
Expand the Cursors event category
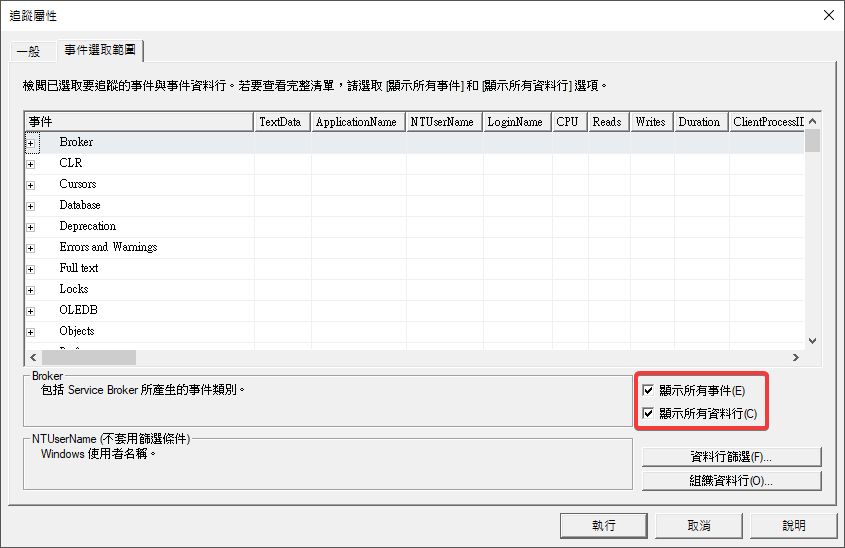point(31,185)
